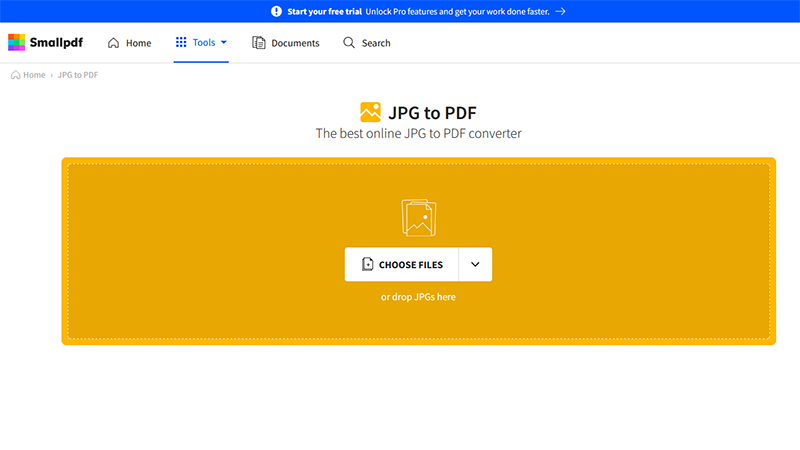Viewport: 800px width, 450px height.
Task: Click the house icon in the navigation bar
Action: [x=113, y=43]
